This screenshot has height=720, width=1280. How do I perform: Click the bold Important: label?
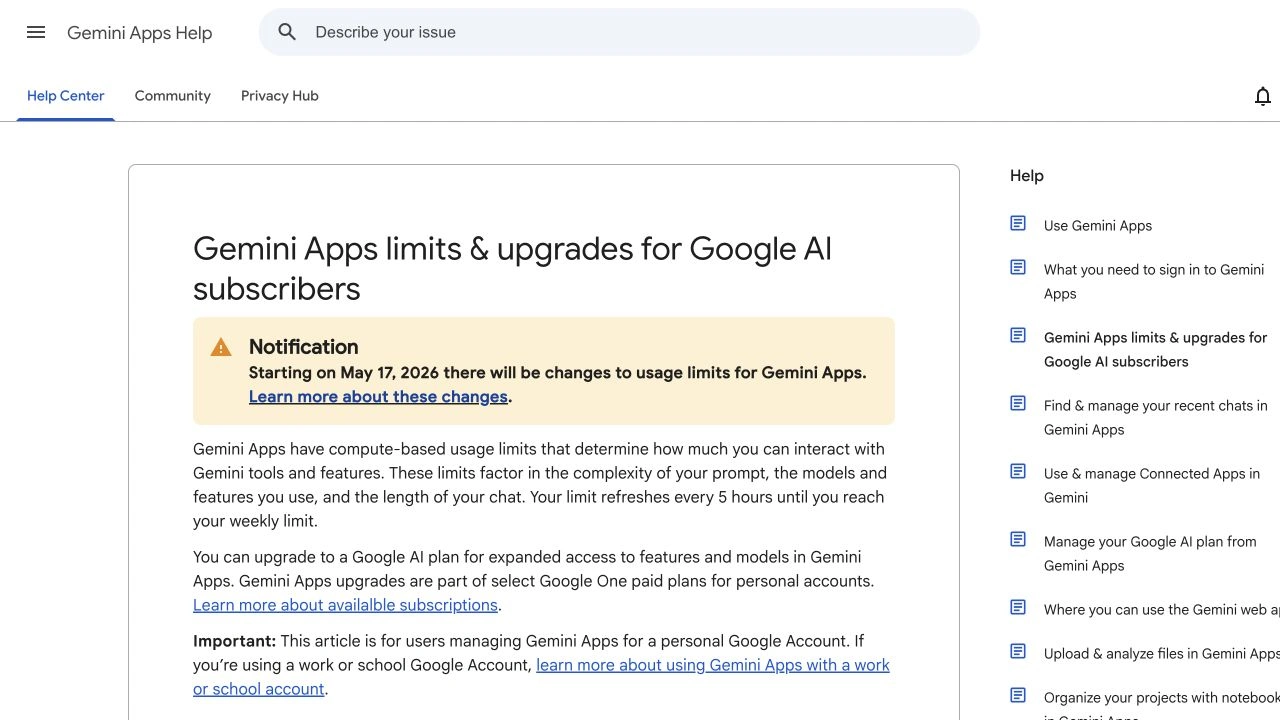point(234,641)
